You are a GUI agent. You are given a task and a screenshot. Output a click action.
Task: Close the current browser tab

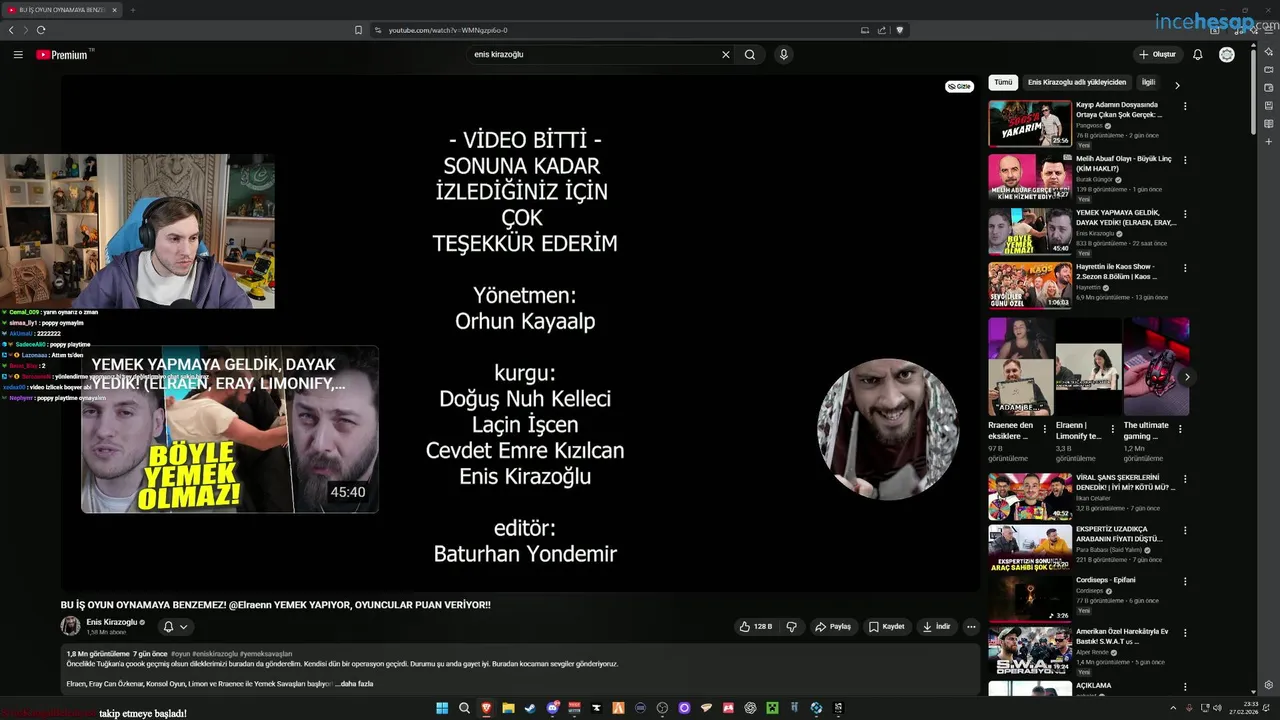point(114,10)
